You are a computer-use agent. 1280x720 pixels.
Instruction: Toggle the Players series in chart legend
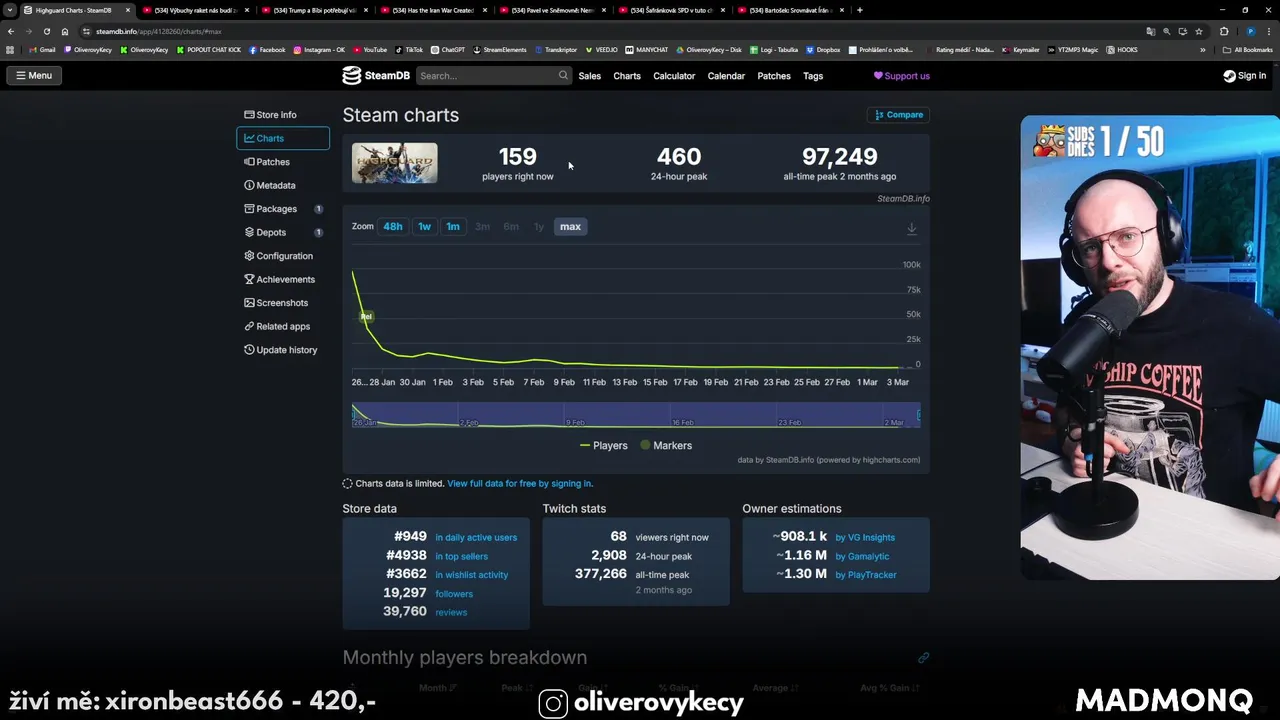click(x=604, y=445)
